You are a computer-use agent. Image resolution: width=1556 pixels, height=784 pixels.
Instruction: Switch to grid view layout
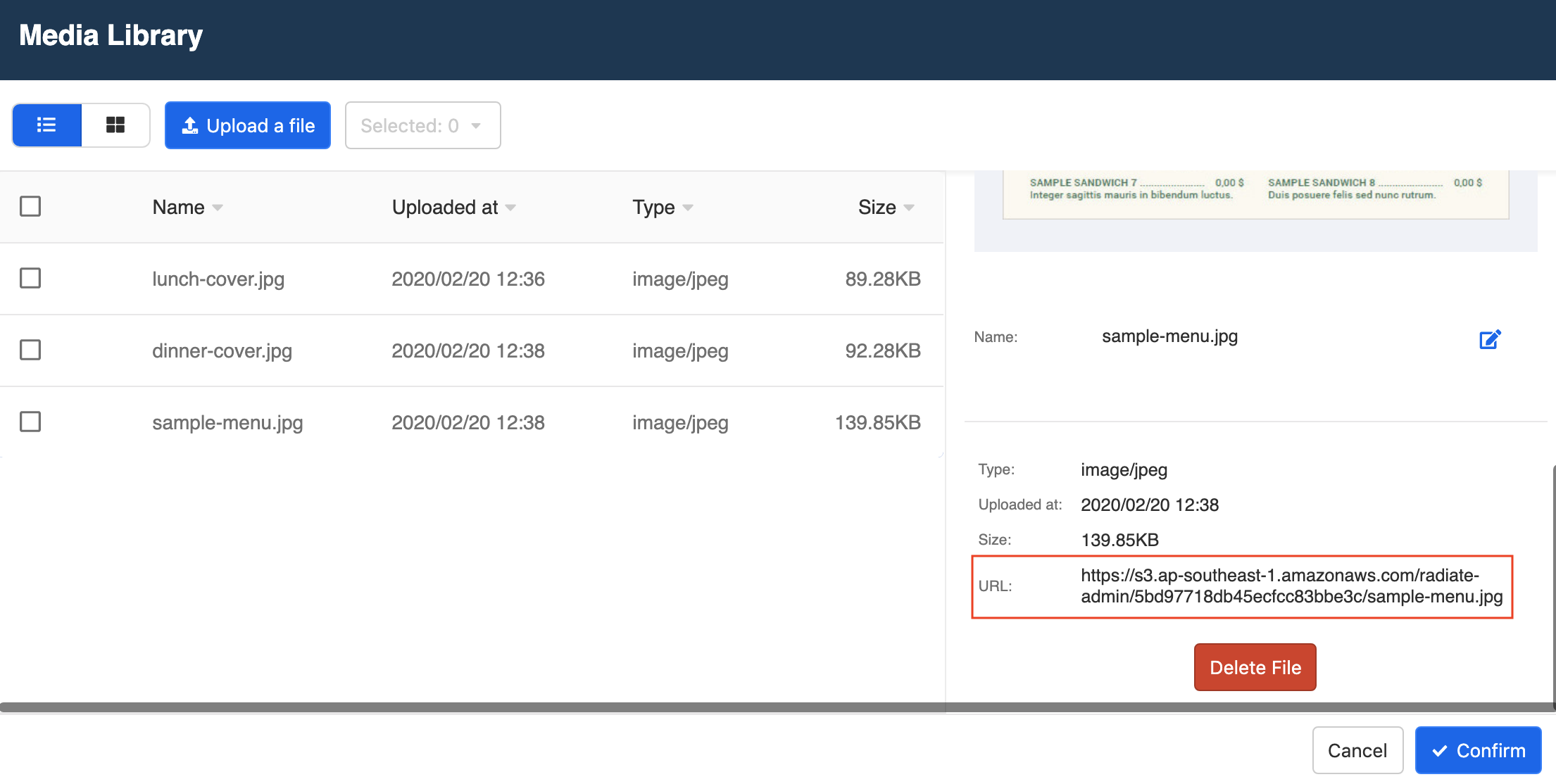[115, 125]
